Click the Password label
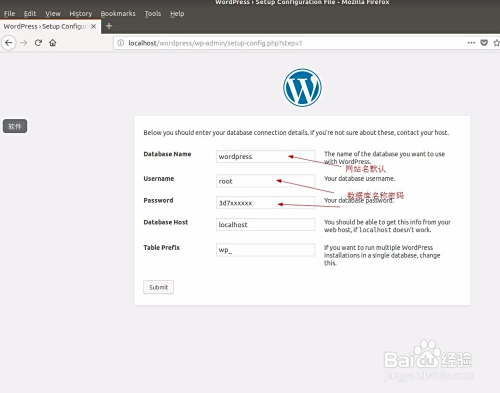500x393 pixels. [x=158, y=200]
